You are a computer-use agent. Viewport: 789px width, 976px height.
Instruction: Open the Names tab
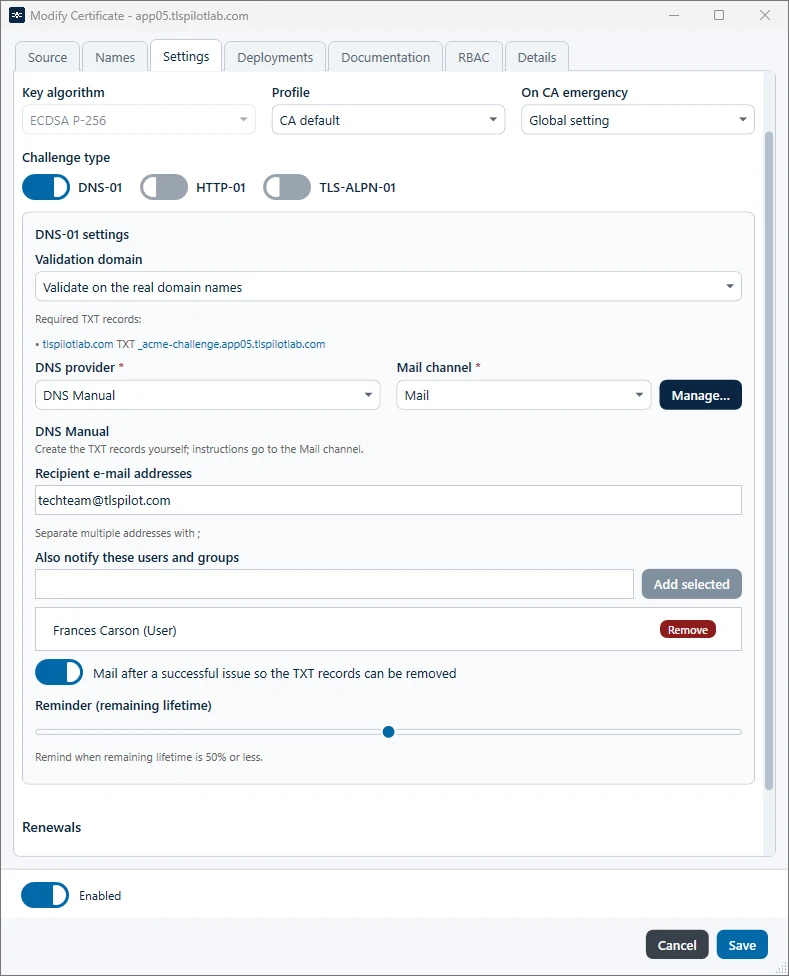coord(115,57)
